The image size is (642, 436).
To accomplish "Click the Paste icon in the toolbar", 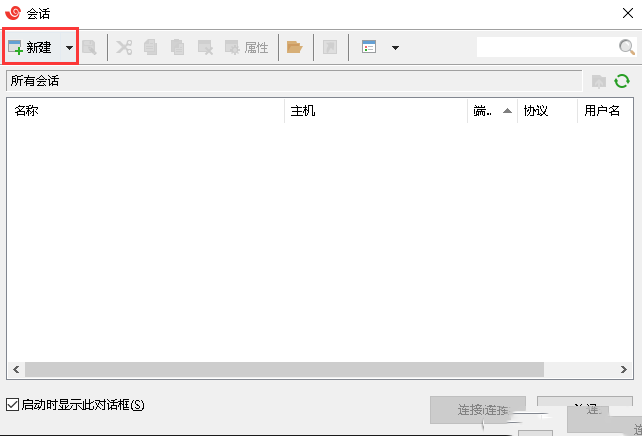I will pos(177,47).
